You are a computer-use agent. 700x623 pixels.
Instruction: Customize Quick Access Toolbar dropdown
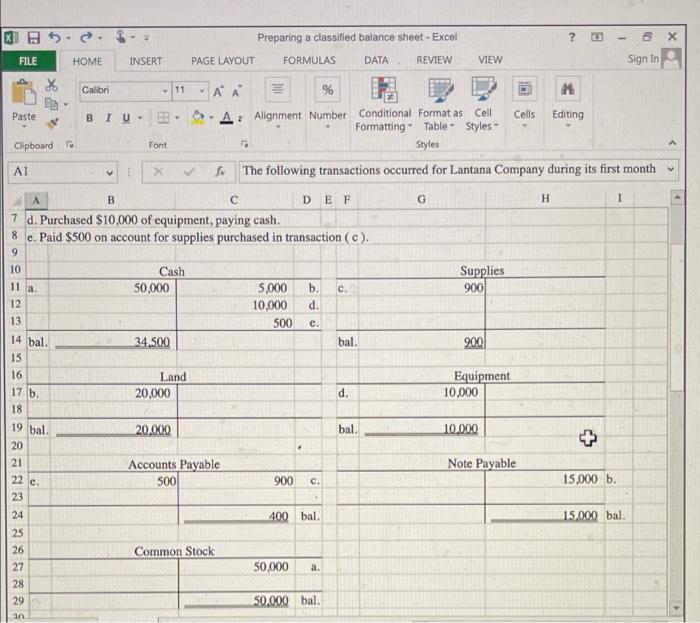[x=146, y=38]
